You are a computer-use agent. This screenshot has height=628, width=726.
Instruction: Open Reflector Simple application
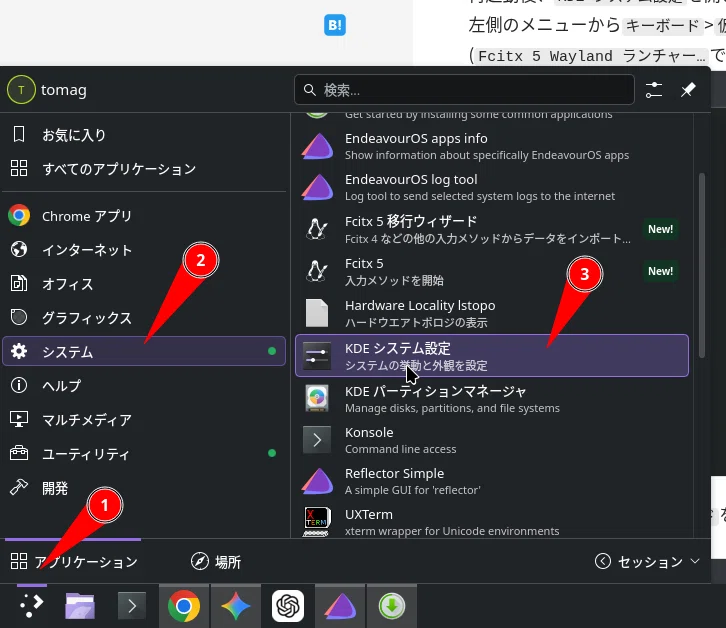pyautogui.click(x=492, y=481)
